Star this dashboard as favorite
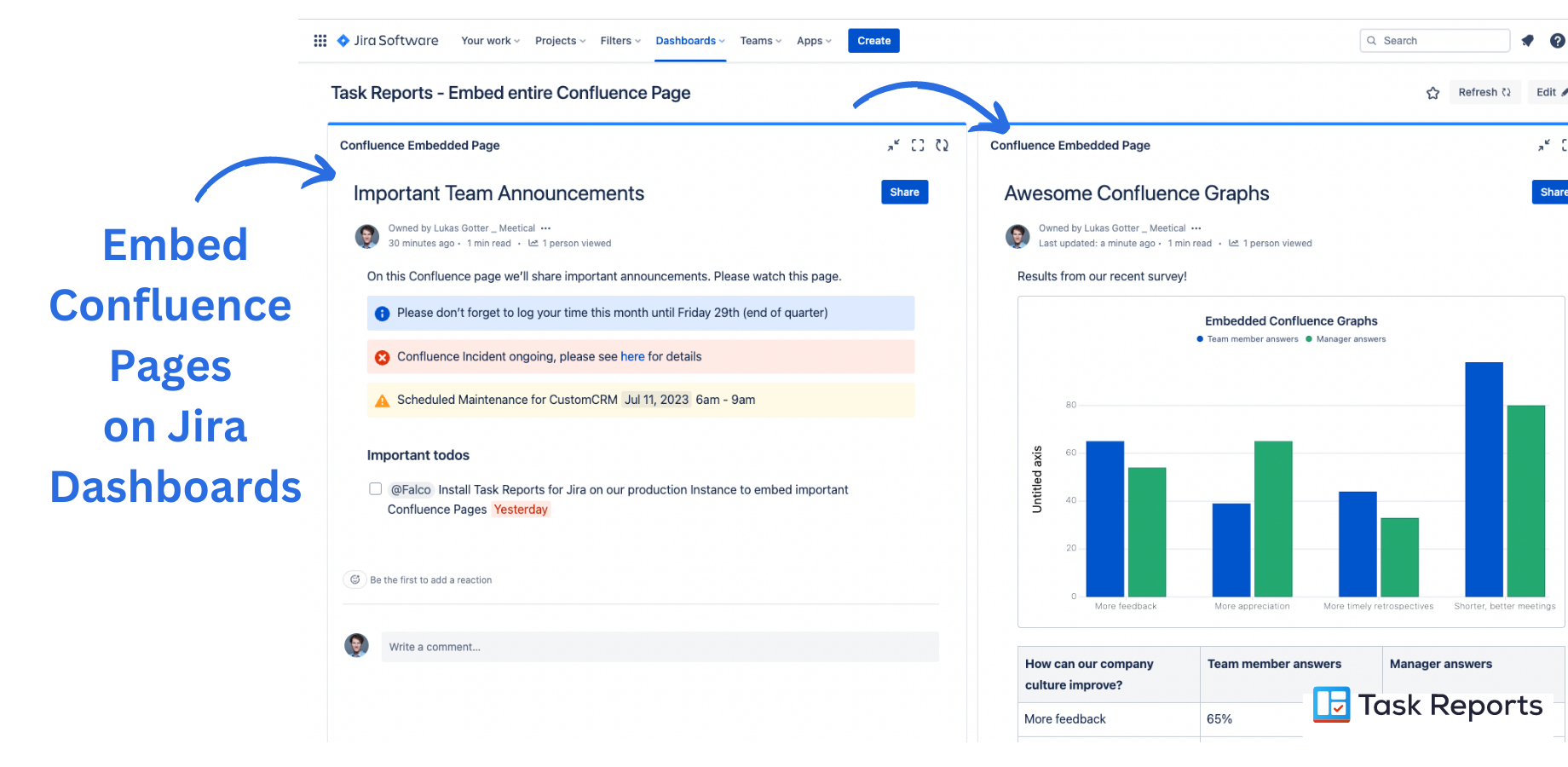Viewport: 1568px width, 767px height. pyautogui.click(x=1433, y=93)
